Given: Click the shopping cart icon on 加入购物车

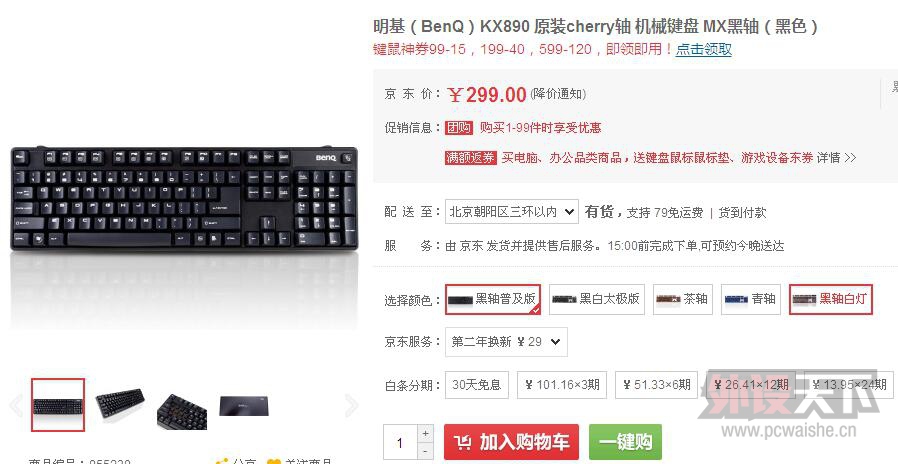Looking at the screenshot, I should tap(463, 442).
